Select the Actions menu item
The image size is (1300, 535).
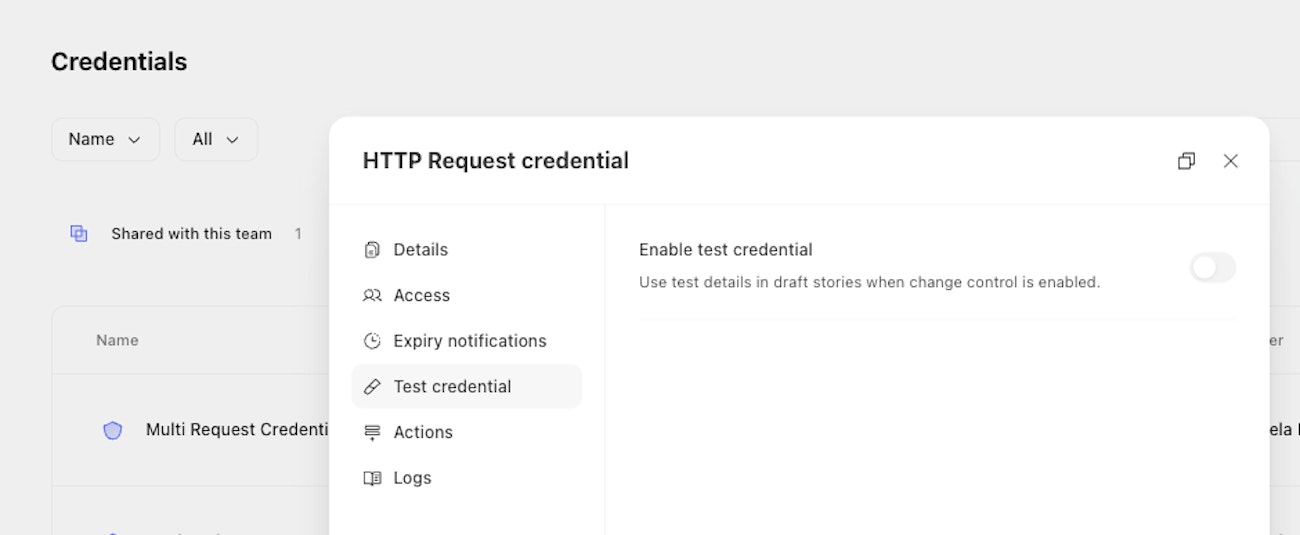423,433
